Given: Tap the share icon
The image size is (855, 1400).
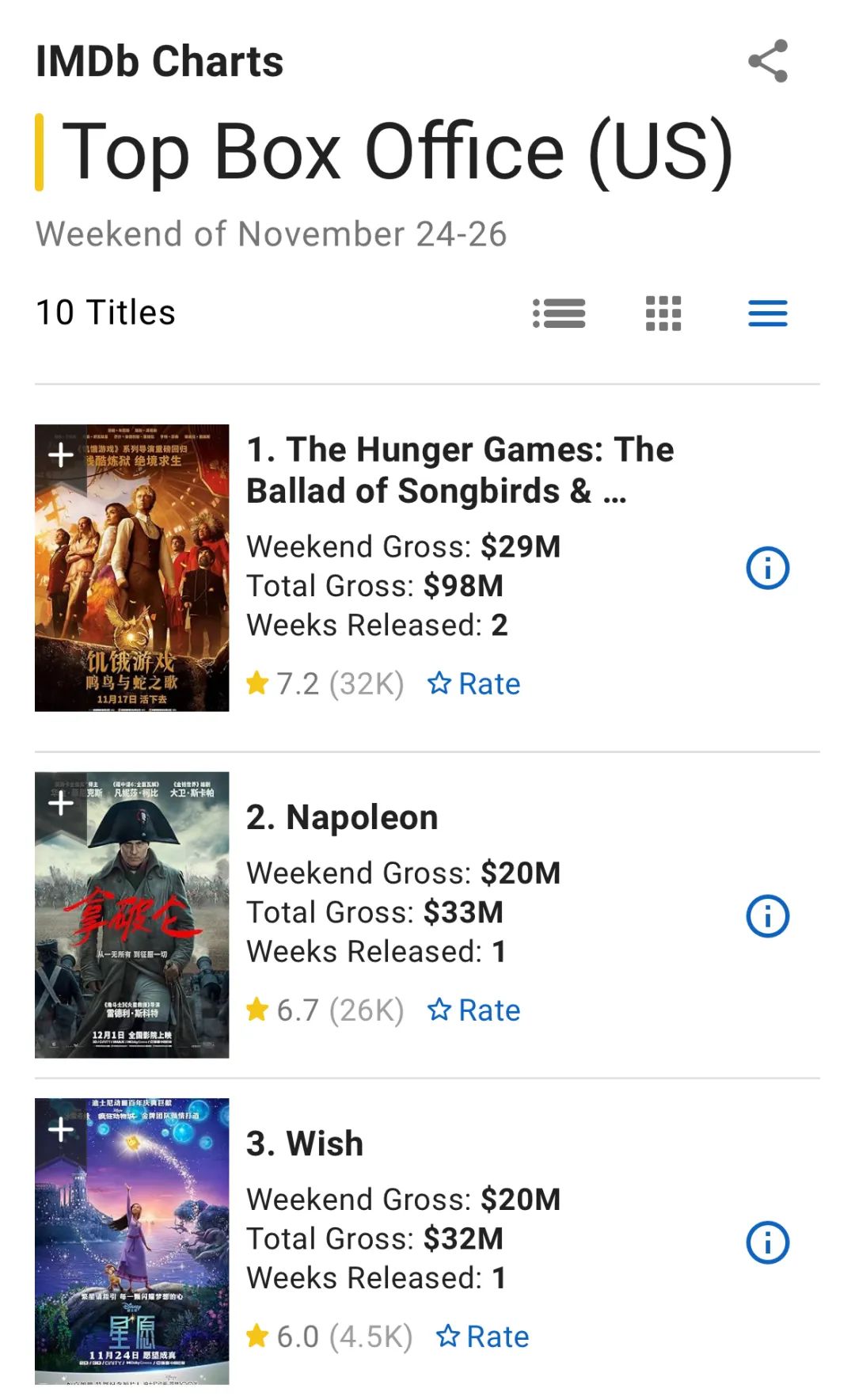Looking at the screenshot, I should [x=768, y=61].
